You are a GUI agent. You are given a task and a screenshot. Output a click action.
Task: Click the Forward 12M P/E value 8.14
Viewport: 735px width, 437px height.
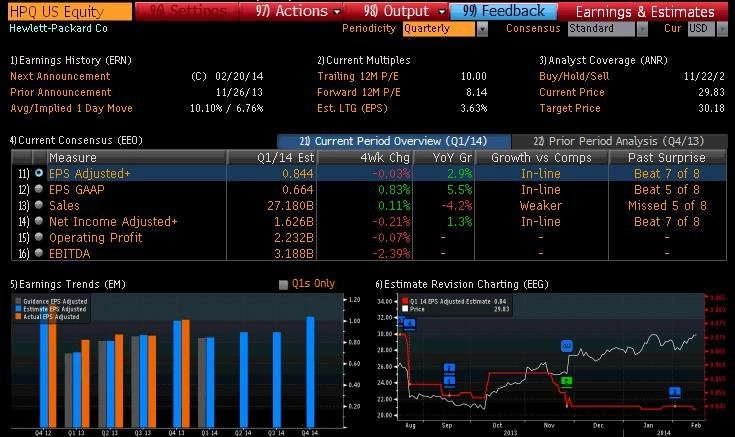click(x=476, y=92)
